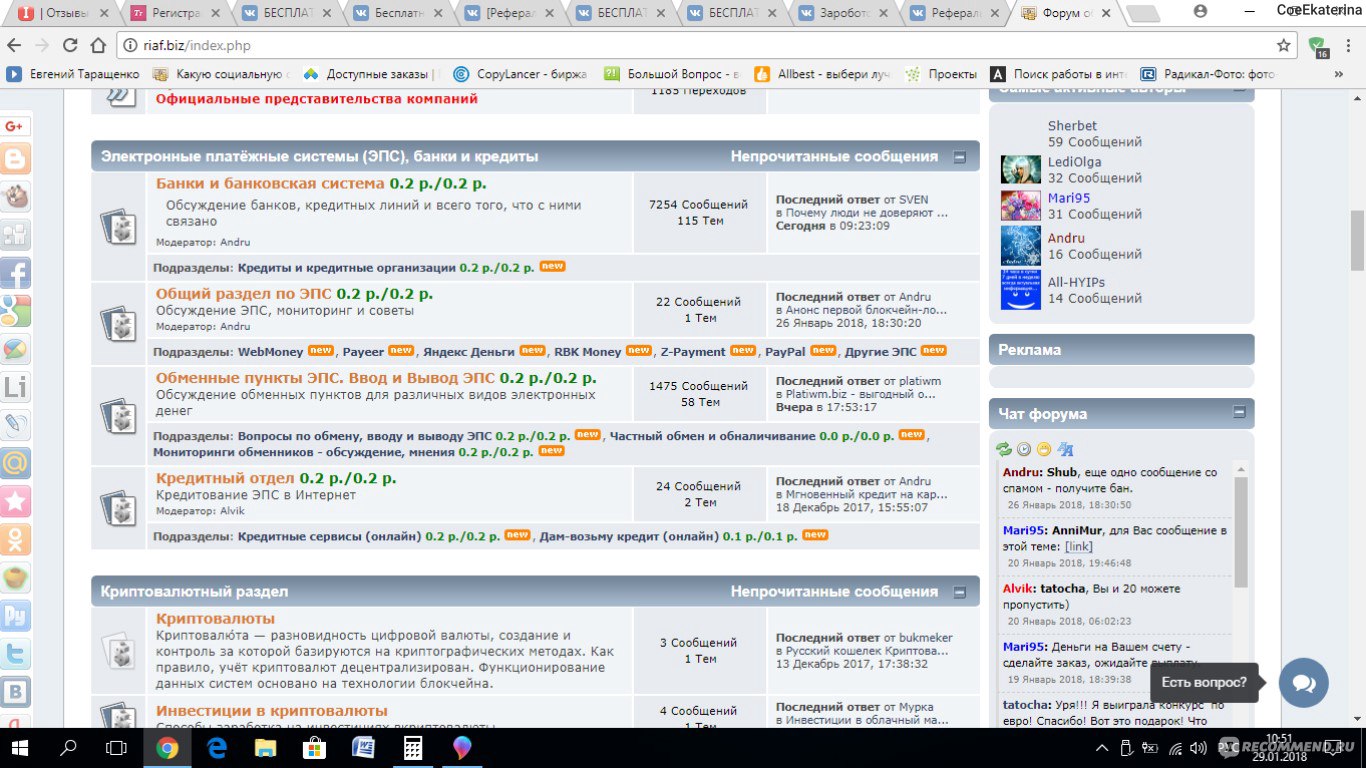This screenshot has width=1366, height=768.
Task: Open the Криптовалюты forum
Action: (215, 618)
